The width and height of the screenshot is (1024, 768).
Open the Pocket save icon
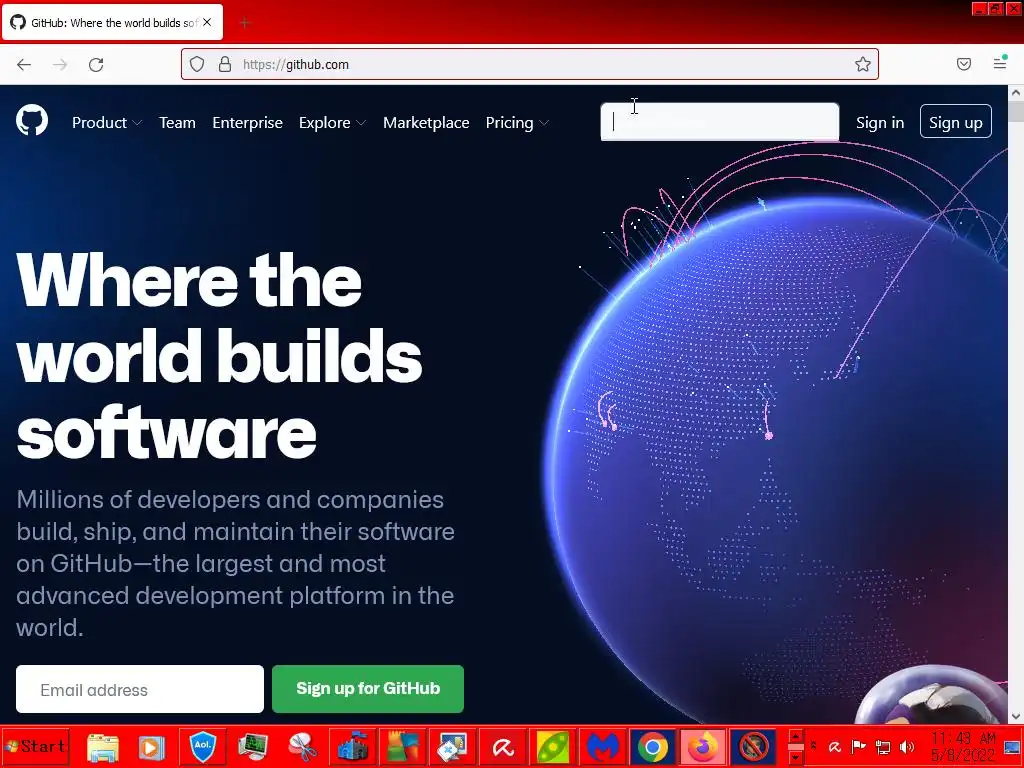click(x=964, y=64)
